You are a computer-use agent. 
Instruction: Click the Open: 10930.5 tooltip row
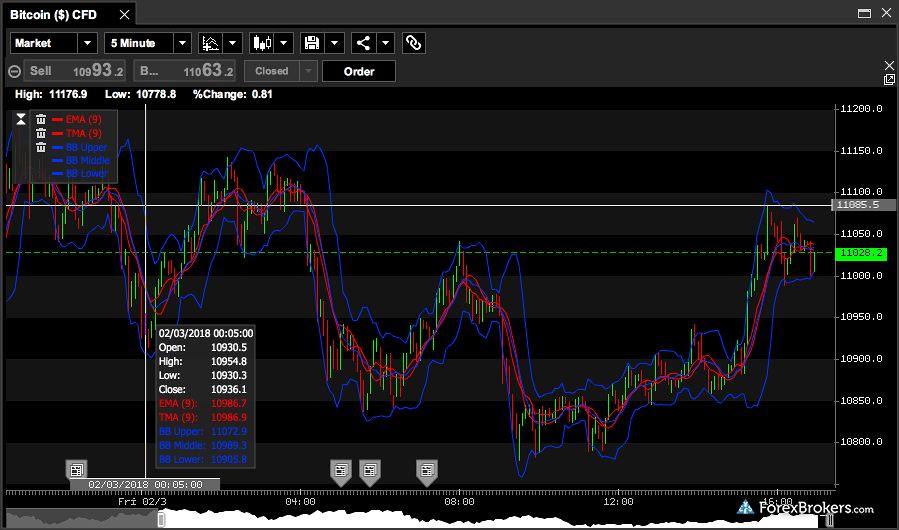point(203,348)
